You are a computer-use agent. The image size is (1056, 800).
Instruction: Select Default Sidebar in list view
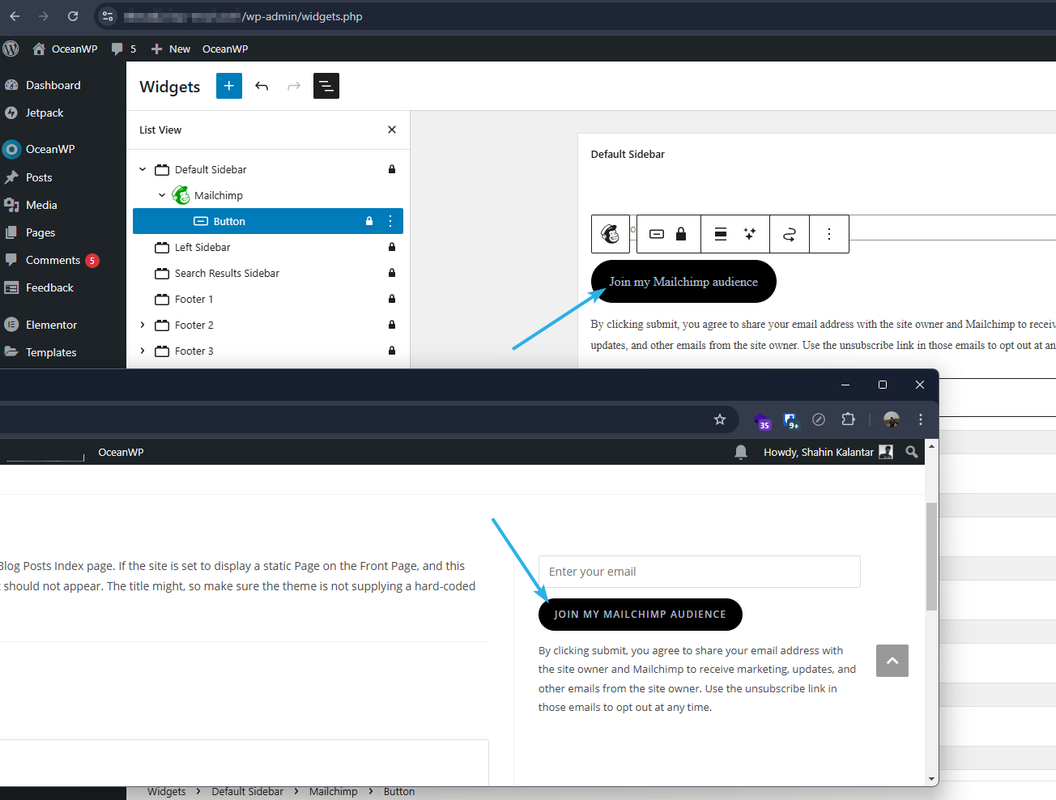(x=211, y=169)
